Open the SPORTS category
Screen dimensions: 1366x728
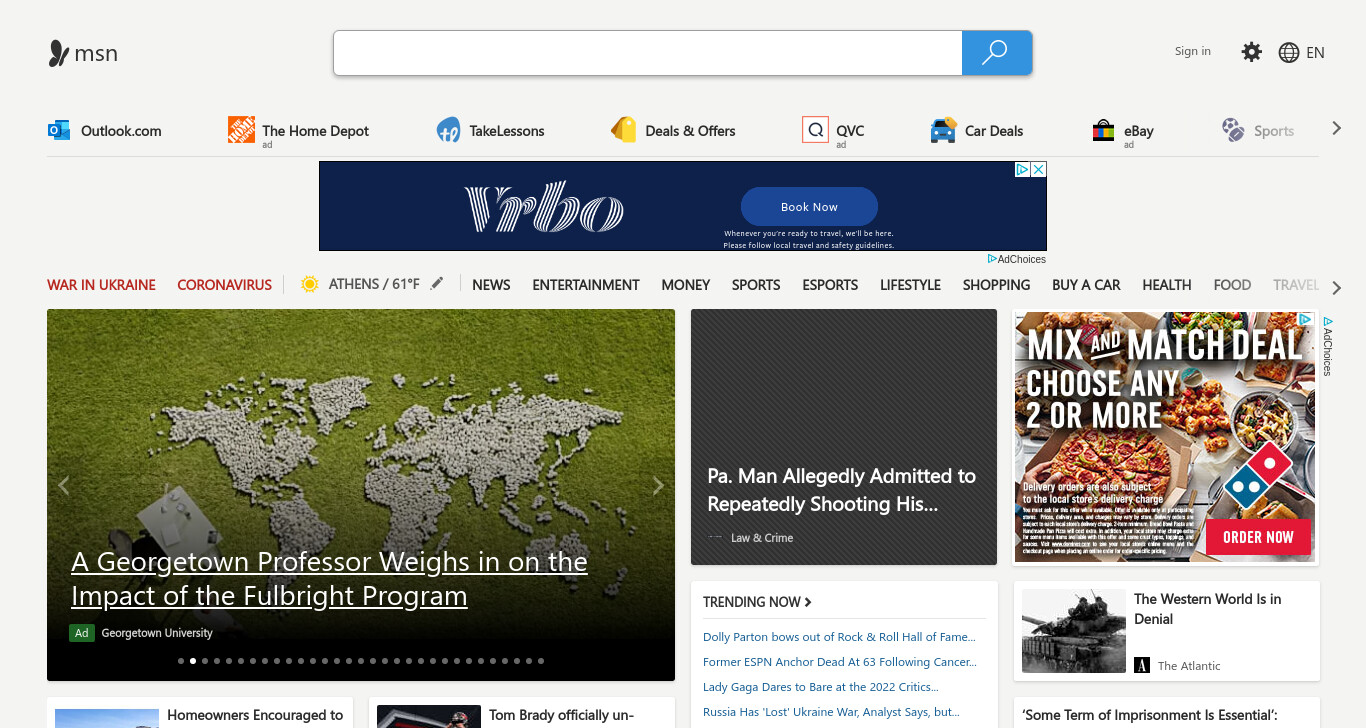pos(756,285)
